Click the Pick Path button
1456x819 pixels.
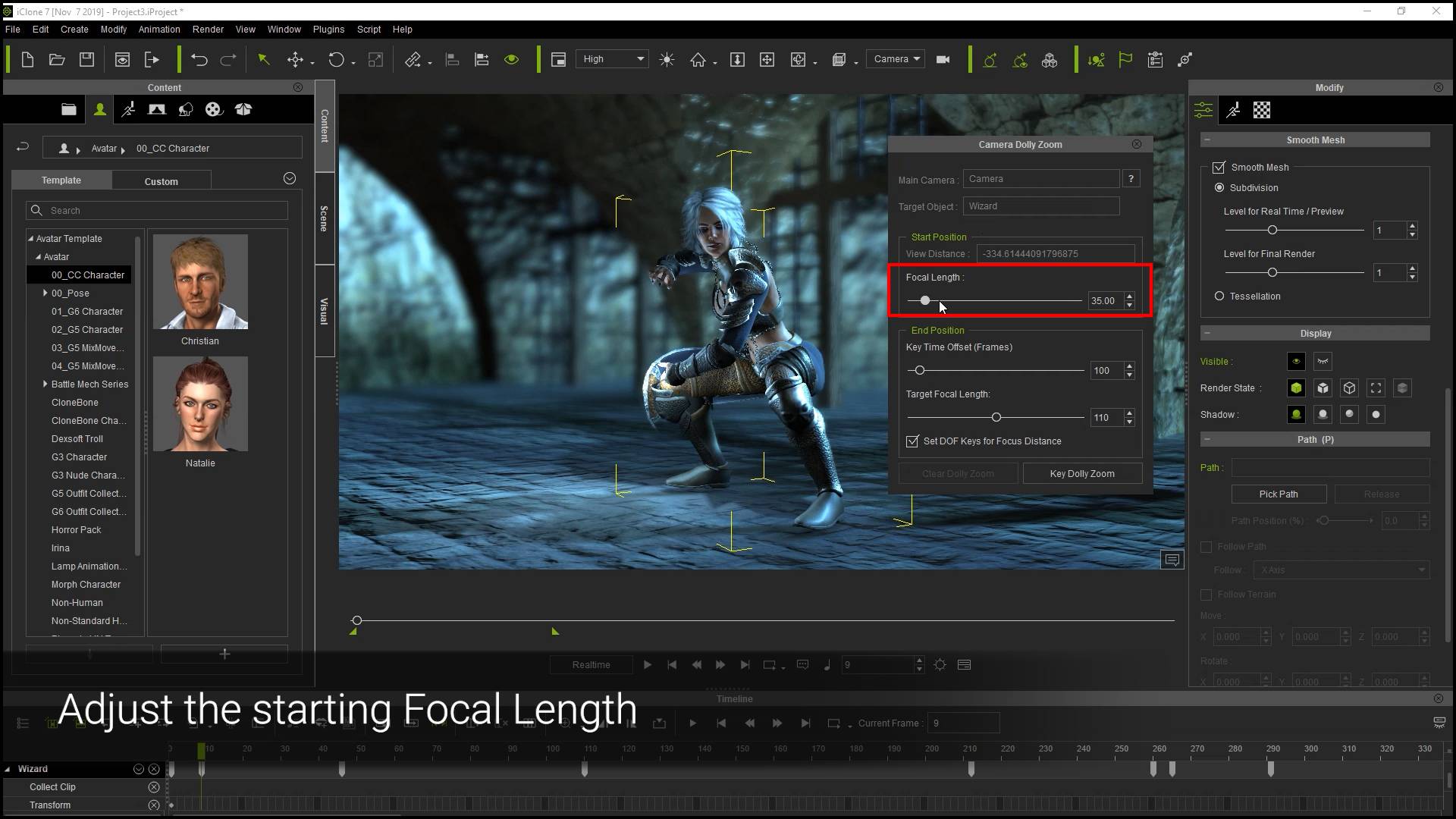click(1278, 494)
